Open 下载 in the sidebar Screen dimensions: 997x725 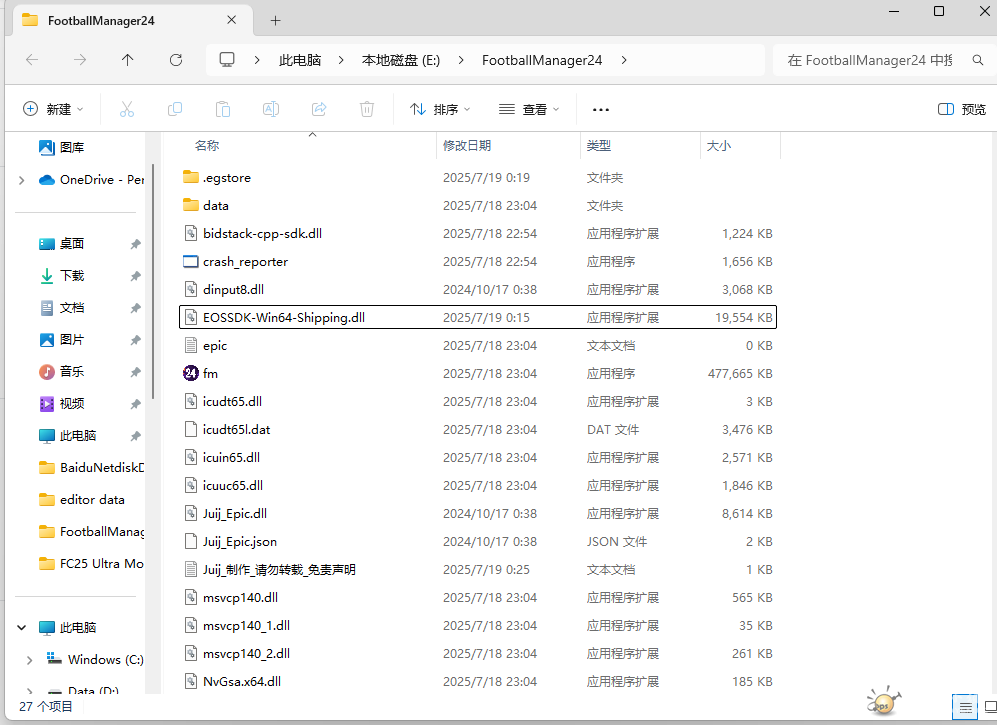62,275
